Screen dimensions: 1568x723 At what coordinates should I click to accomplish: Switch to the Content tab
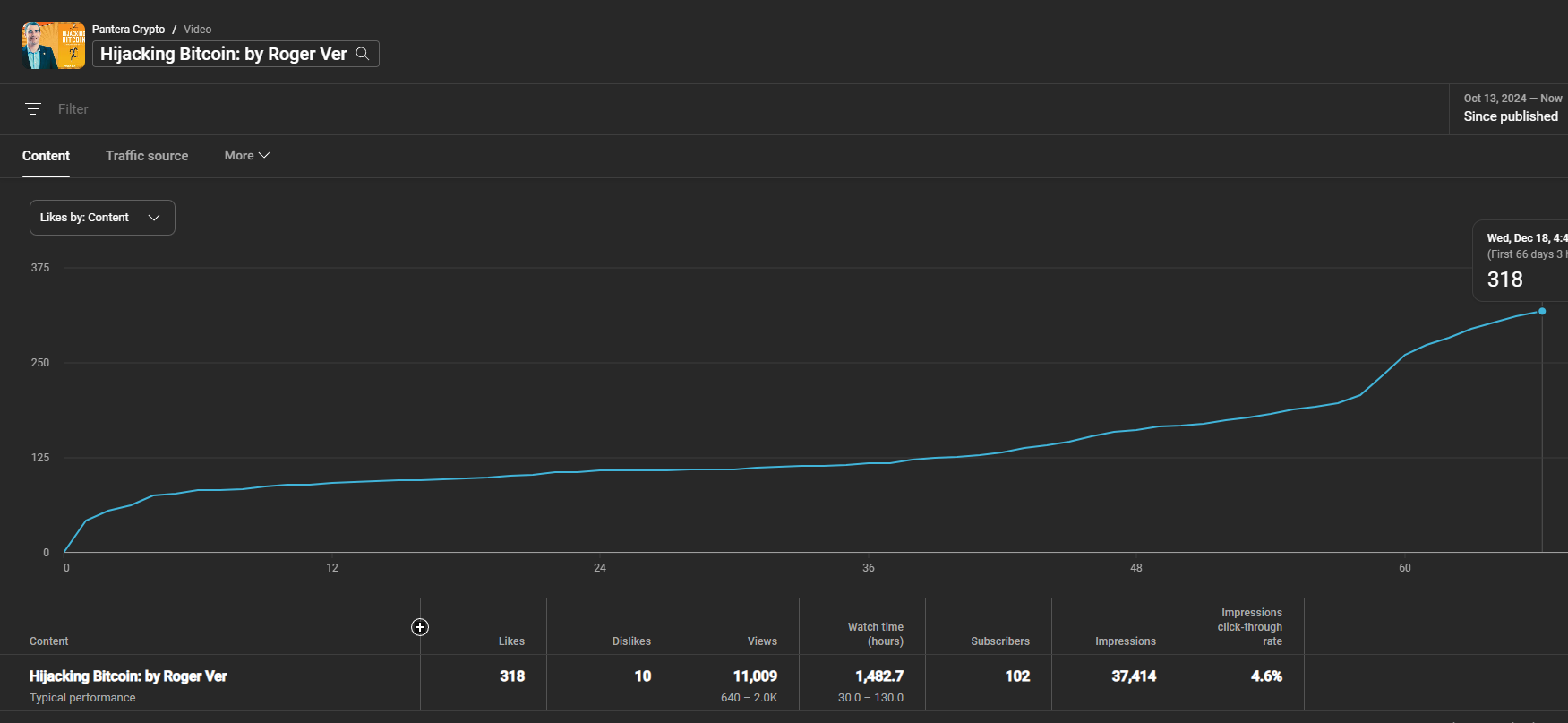point(46,156)
